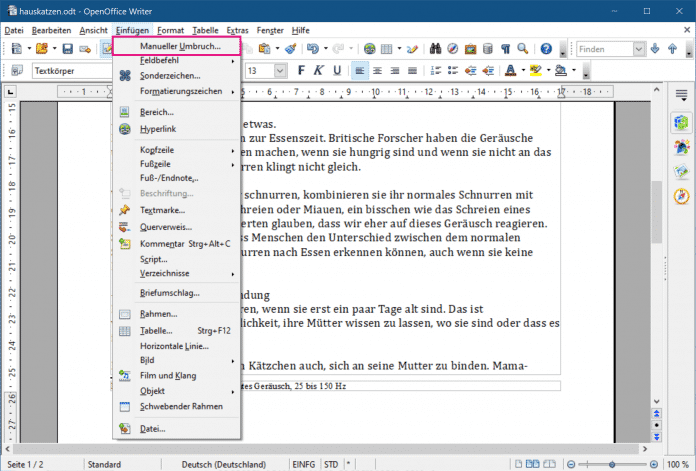Open the Navigator compass icon in toolbar
Viewport: 696px width, 471px height.
click(x=454, y=48)
